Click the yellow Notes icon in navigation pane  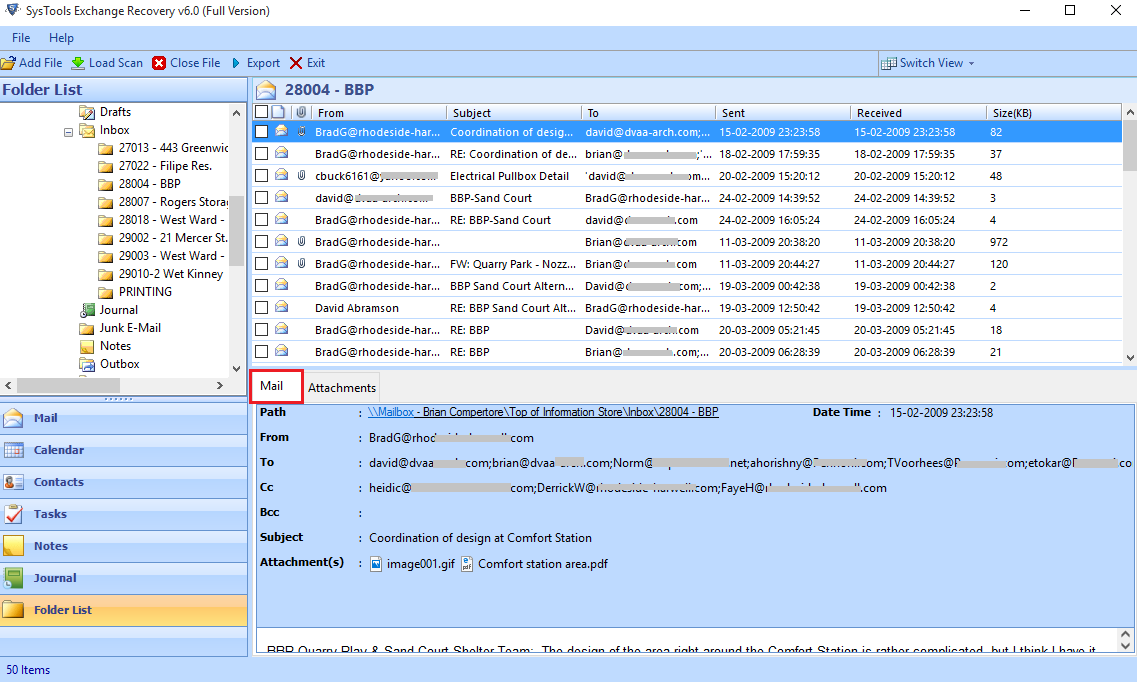click(13, 546)
